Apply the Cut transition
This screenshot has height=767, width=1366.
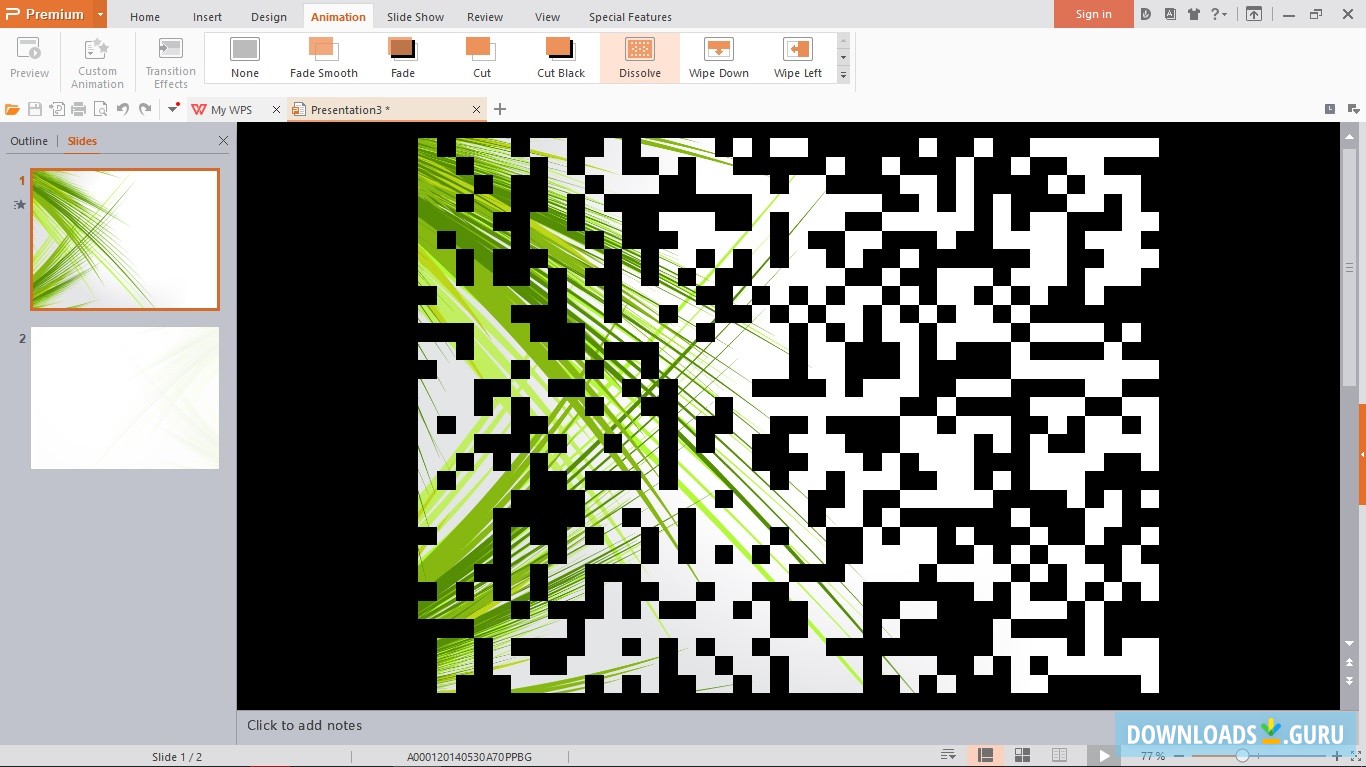pyautogui.click(x=482, y=58)
